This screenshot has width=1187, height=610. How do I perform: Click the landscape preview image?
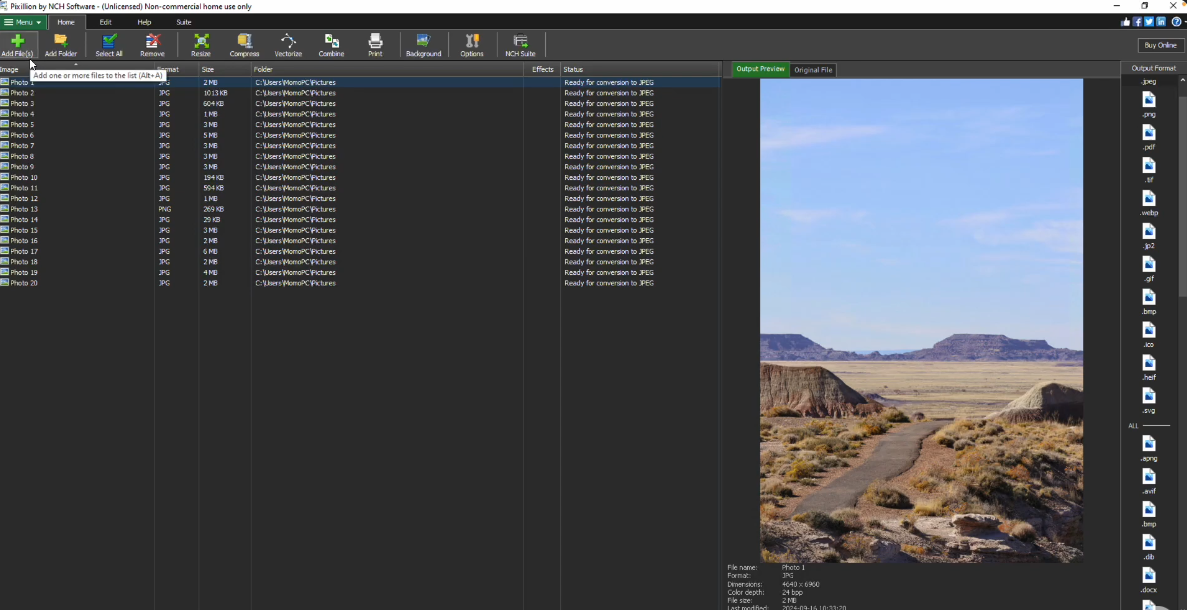pos(921,320)
